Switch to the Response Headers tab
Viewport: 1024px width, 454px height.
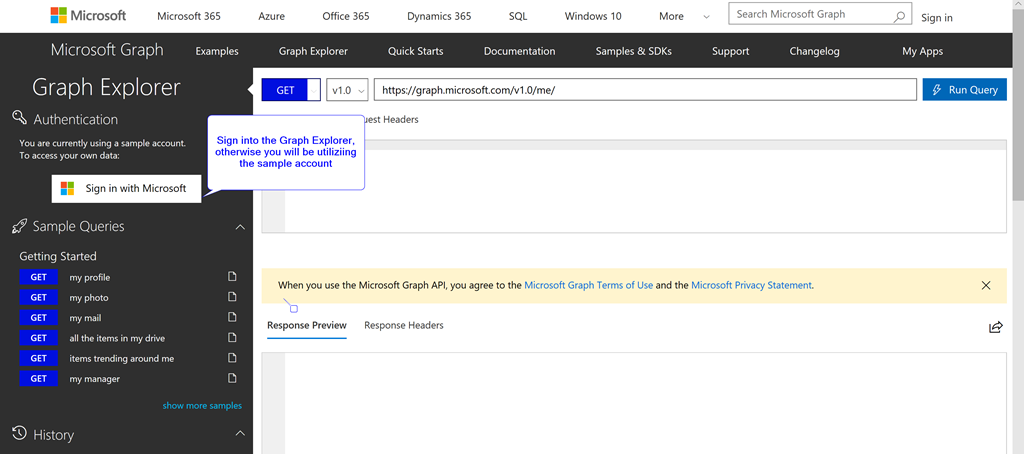click(x=404, y=325)
